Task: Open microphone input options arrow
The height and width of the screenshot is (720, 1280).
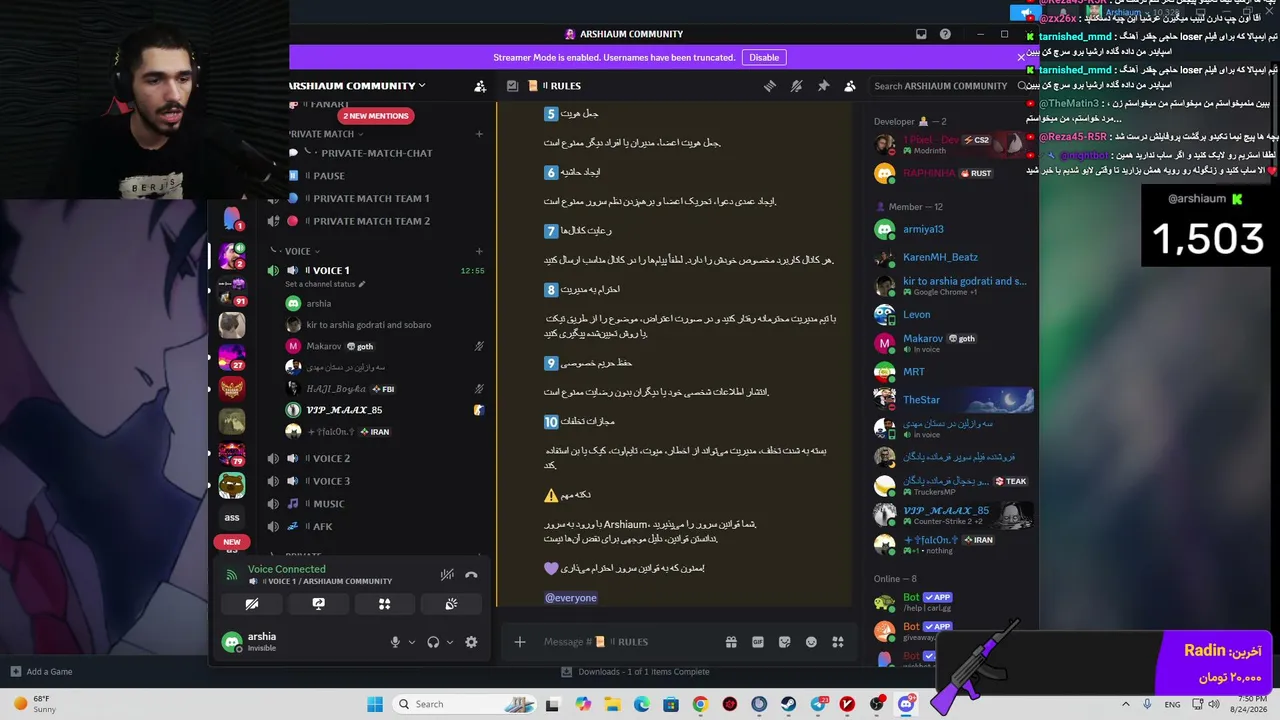Action: [x=411, y=642]
